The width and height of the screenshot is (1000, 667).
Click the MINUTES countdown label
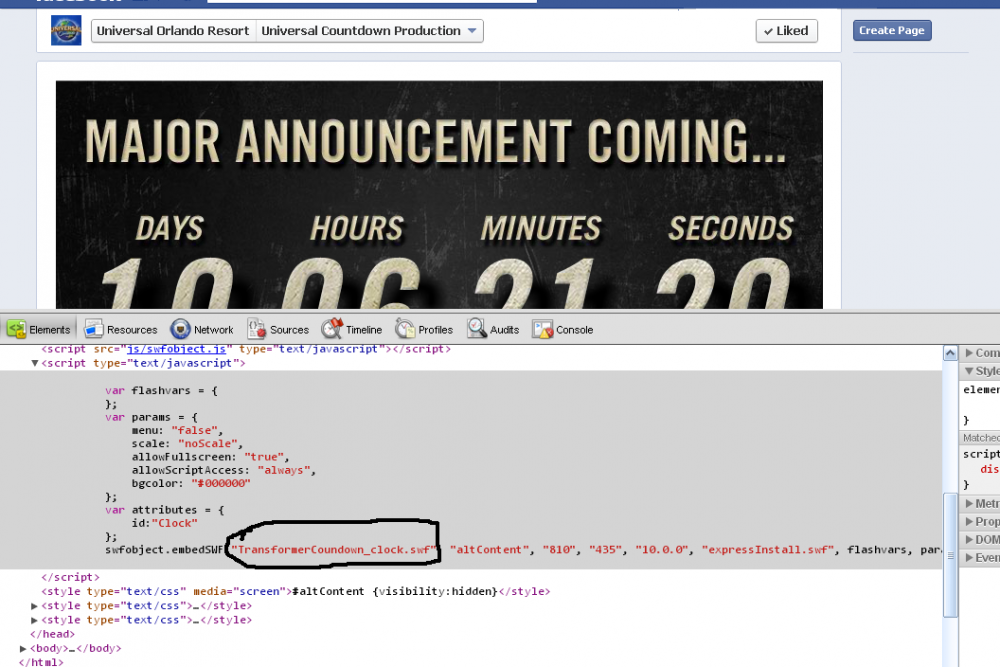pyautogui.click(x=541, y=228)
